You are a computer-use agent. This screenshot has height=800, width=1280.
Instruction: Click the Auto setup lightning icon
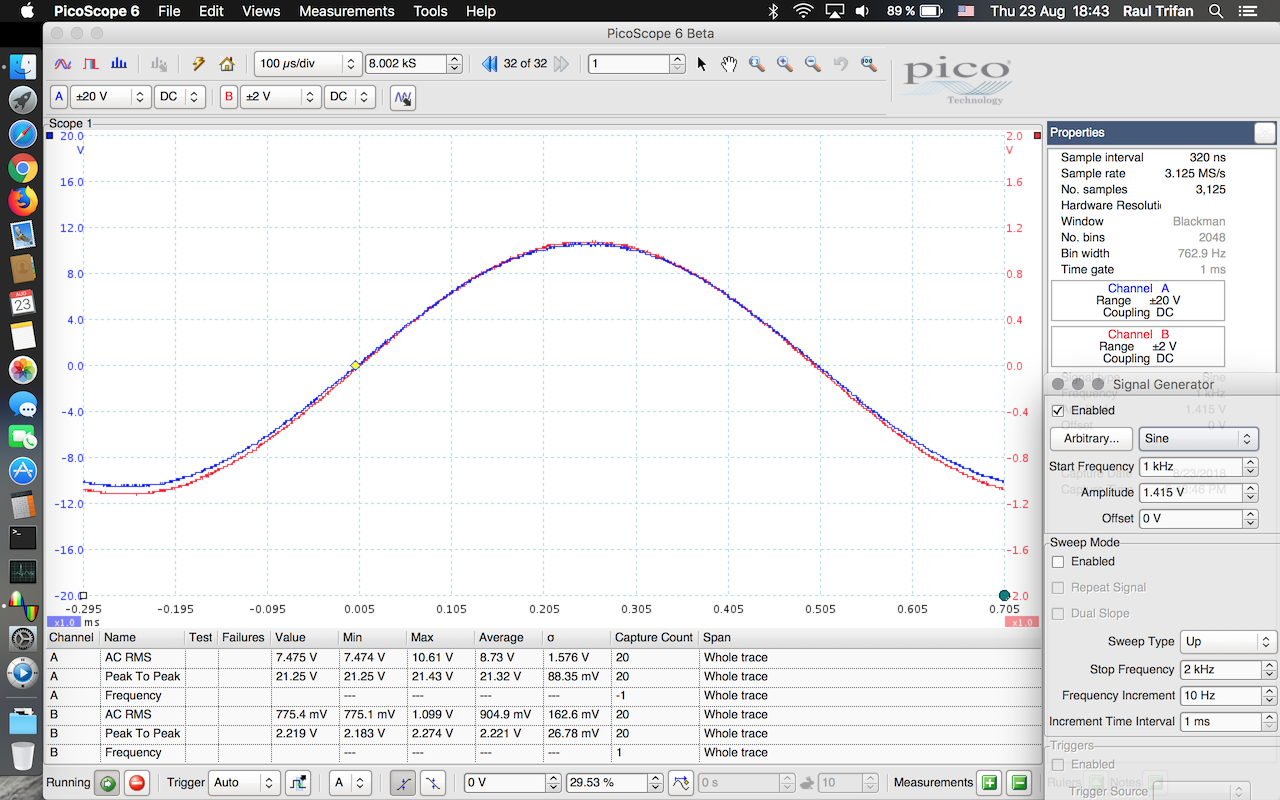(x=198, y=64)
